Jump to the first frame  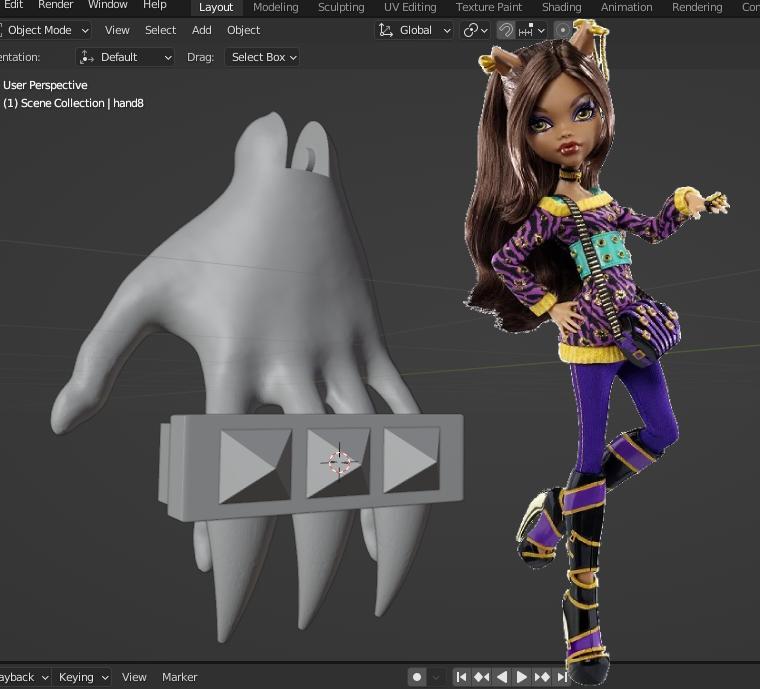pyautogui.click(x=461, y=677)
